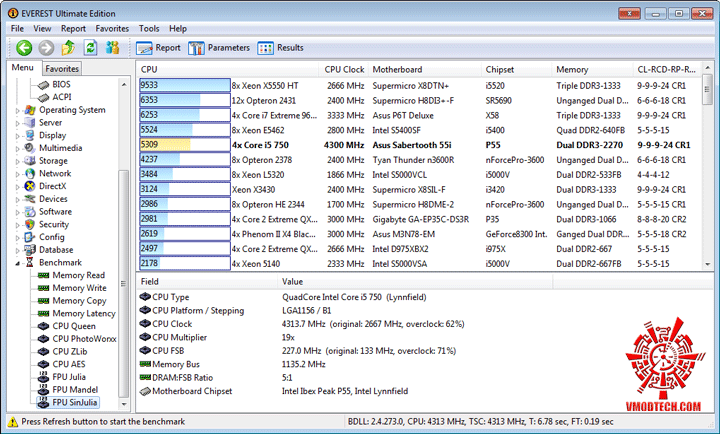Select the Memory Latency benchmark
The height and width of the screenshot is (434, 720).
[x=84, y=314]
